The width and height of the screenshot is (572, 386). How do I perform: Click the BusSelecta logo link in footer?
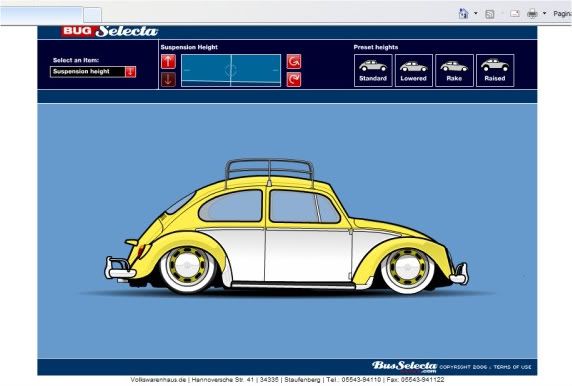404,366
